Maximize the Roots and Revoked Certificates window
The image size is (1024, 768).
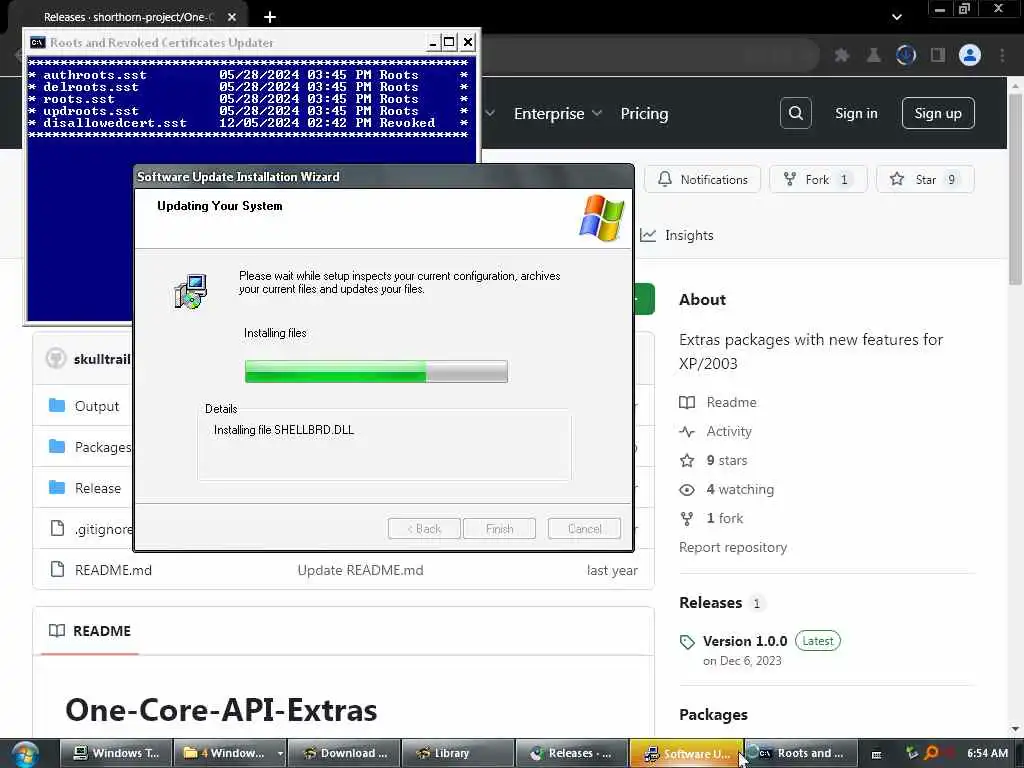point(449,42)
